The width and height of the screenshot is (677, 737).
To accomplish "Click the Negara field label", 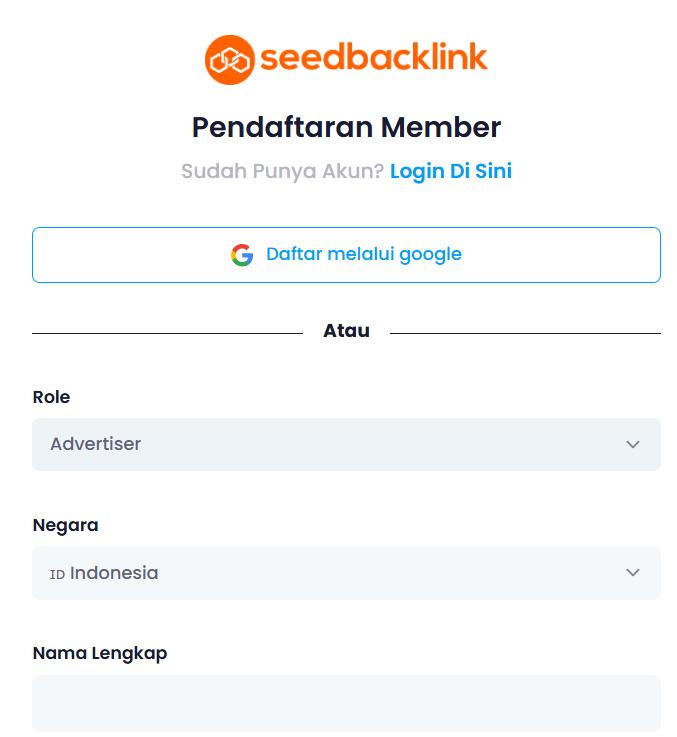I will click(65, 525).
